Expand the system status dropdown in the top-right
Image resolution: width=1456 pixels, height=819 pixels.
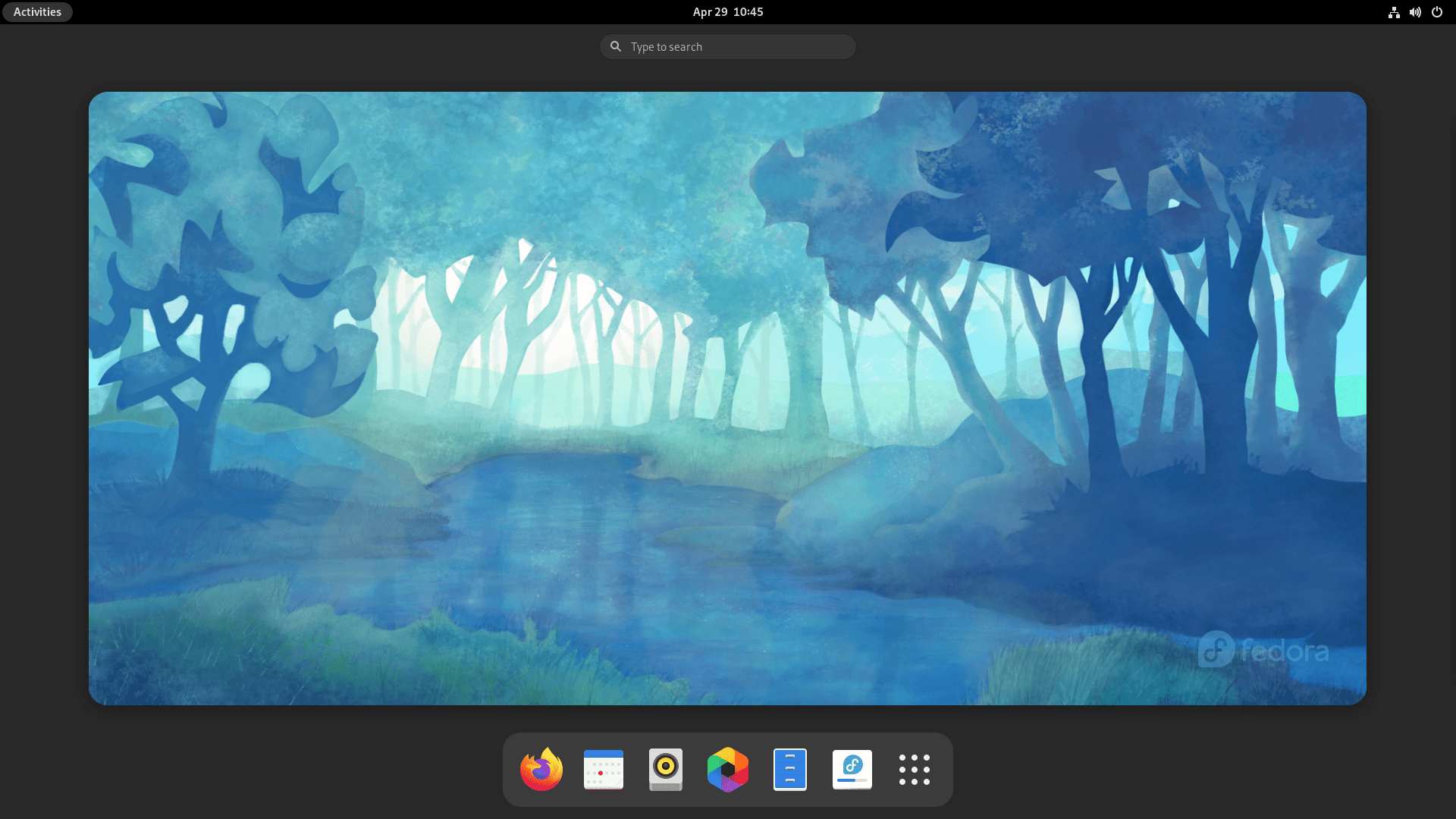(x=1415, y=12)
